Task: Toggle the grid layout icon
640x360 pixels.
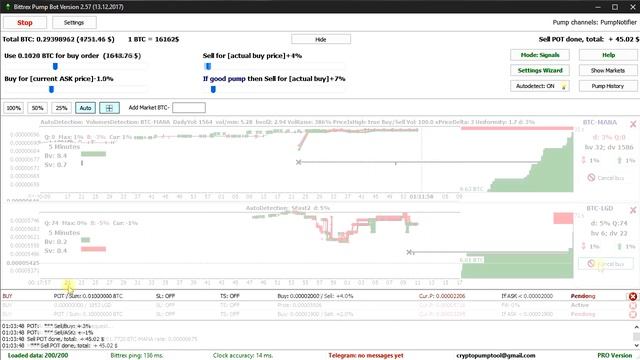Action: coord(109,108)
